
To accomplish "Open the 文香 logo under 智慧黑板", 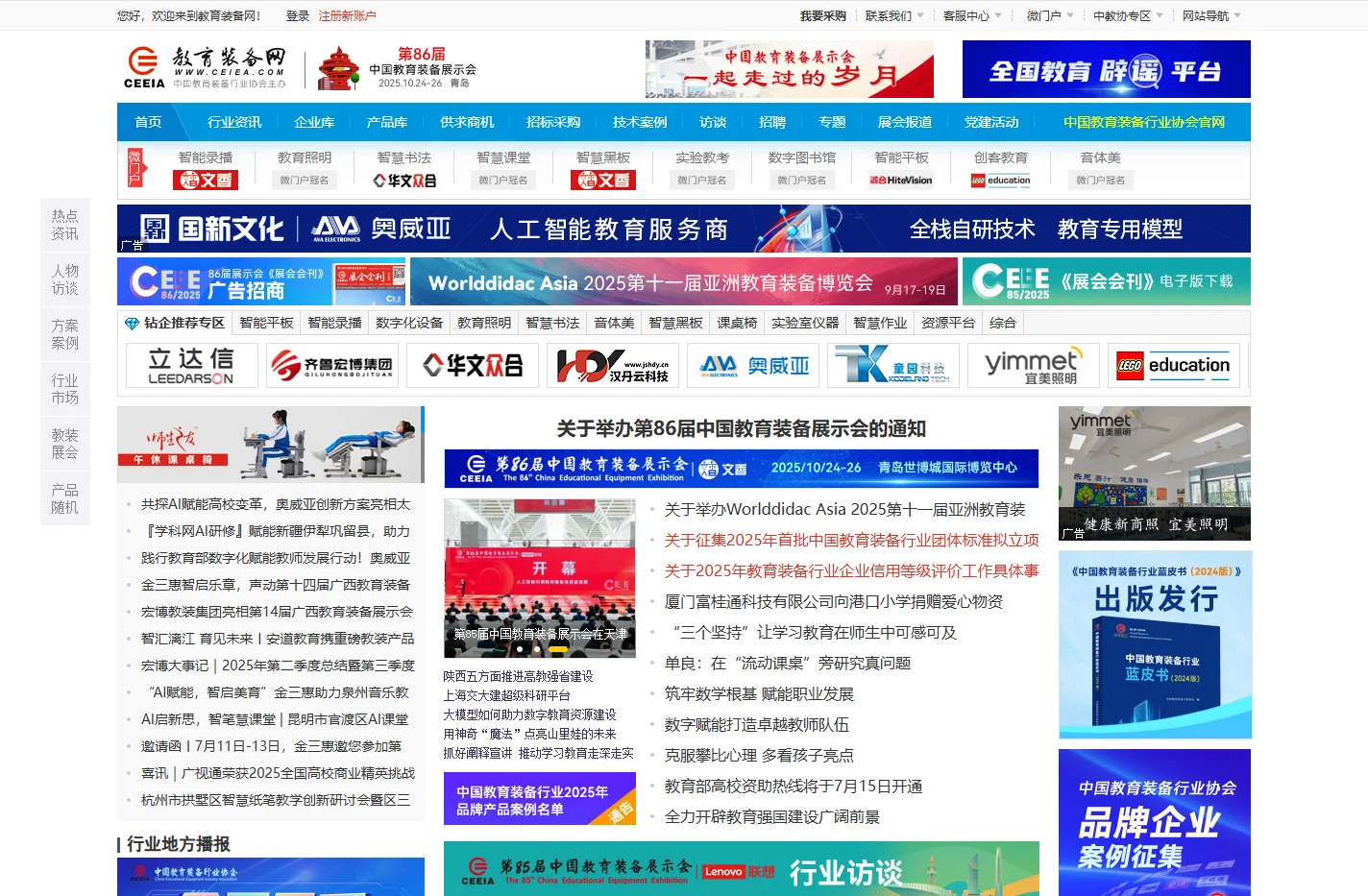I will (x=603, y=180).
